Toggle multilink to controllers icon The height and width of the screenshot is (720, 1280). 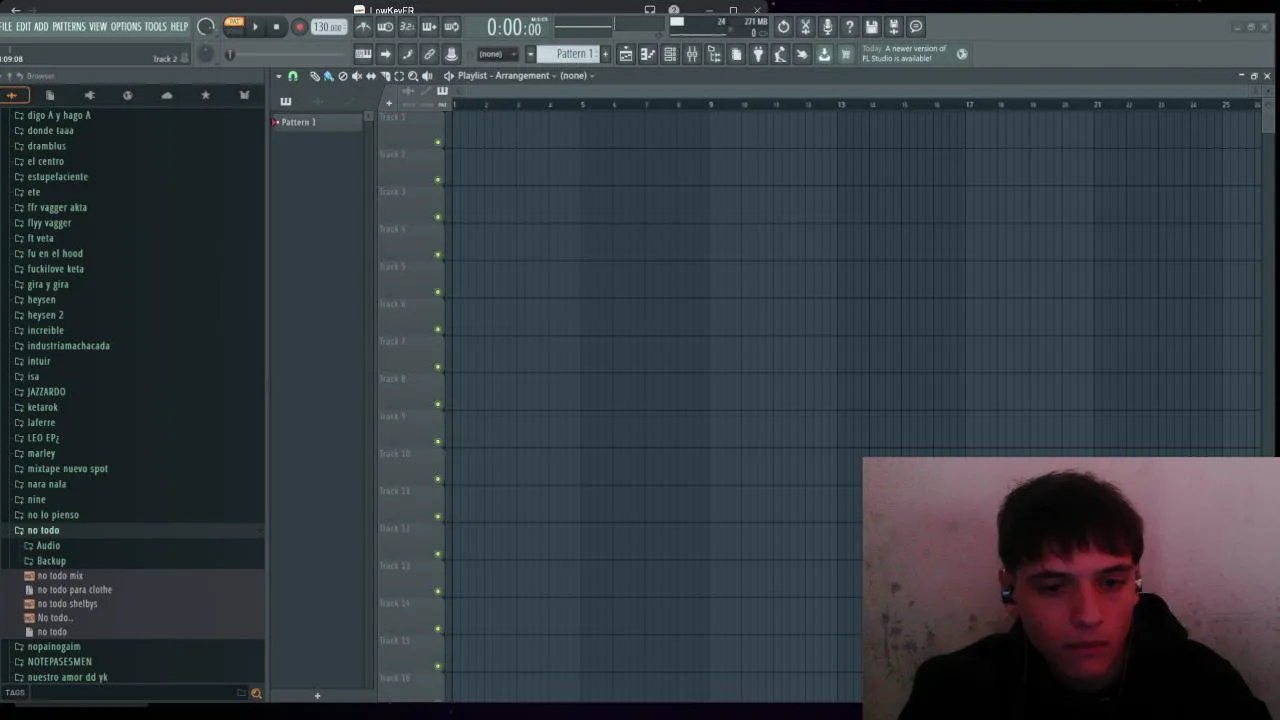point(451,54)
